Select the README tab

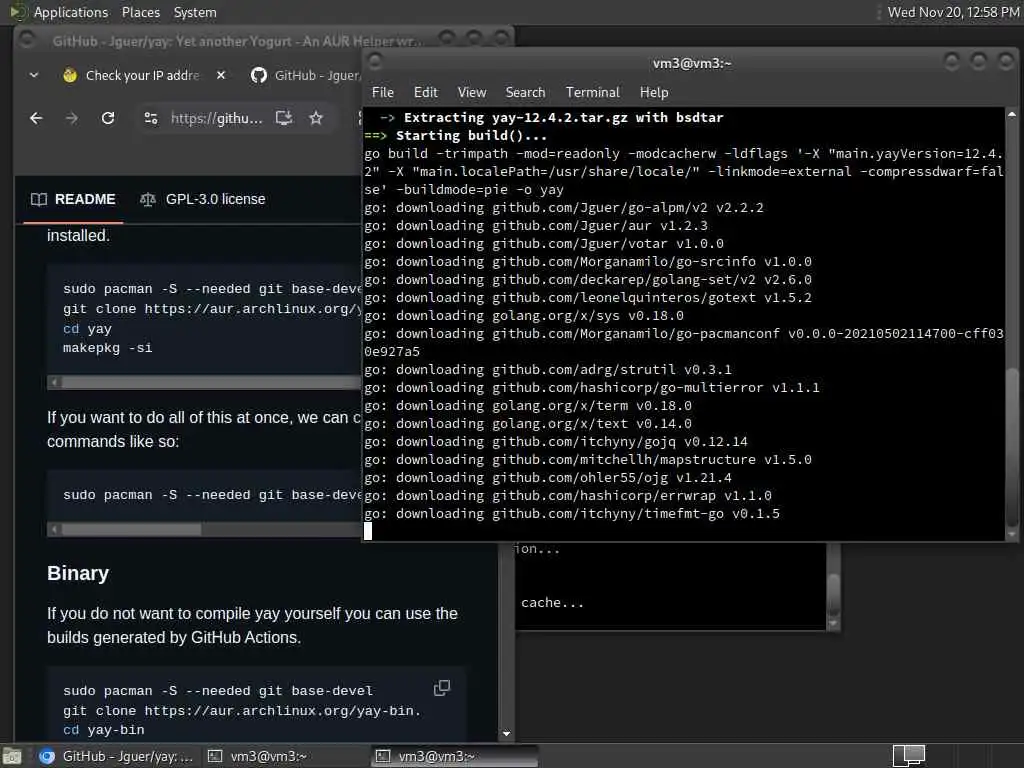(73, 199)
